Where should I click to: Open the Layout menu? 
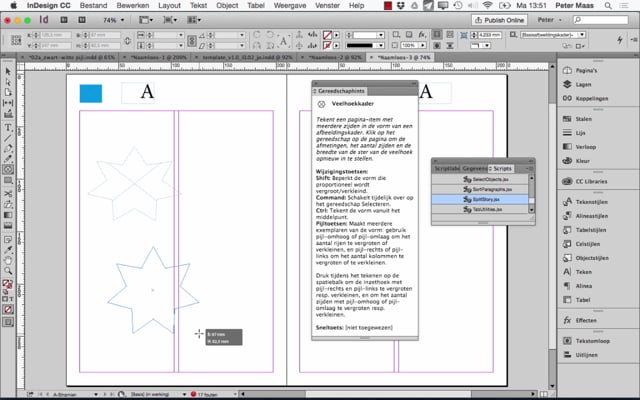(x=169, y=6)
